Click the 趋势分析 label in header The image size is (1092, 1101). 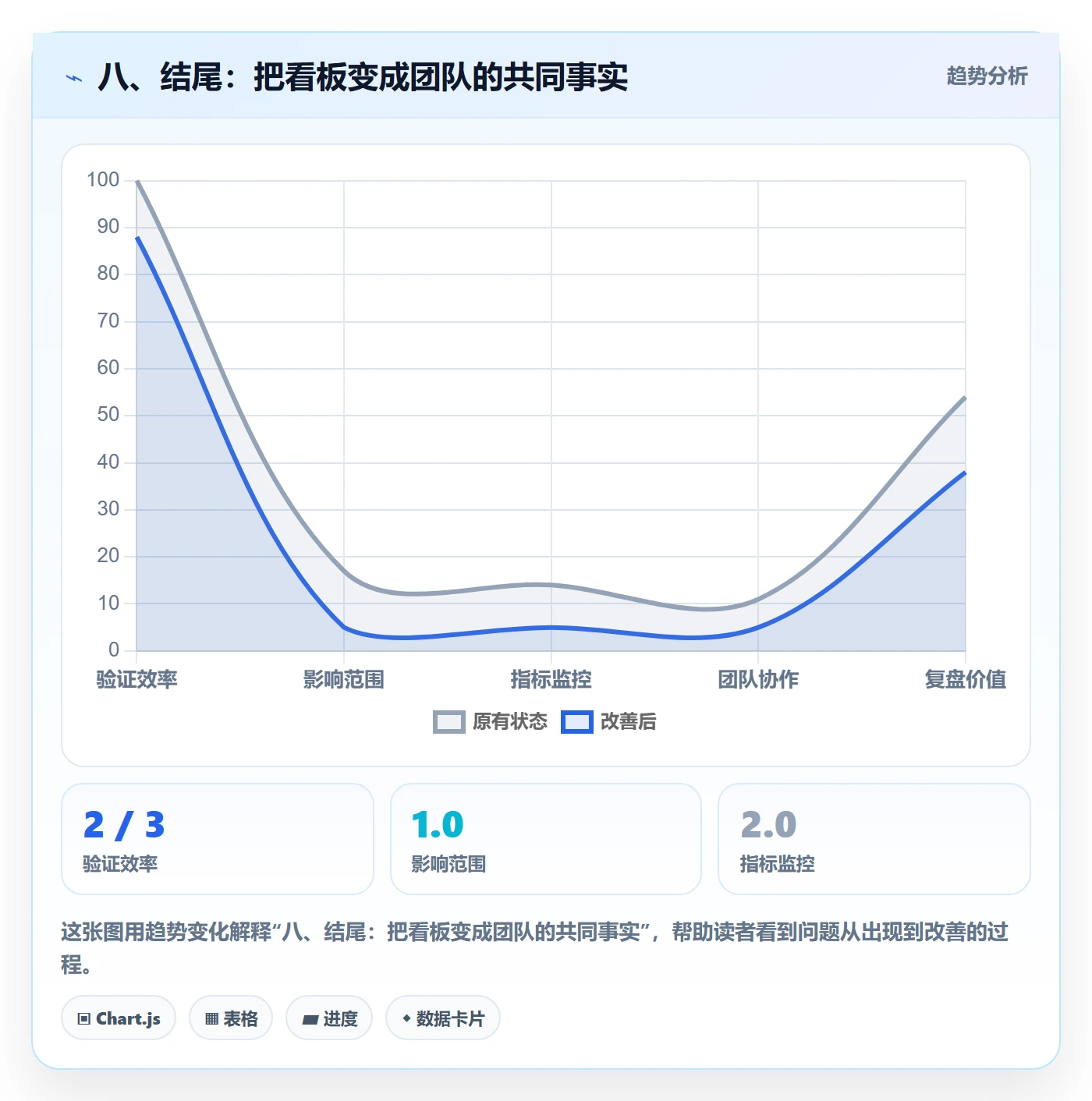point(987,76)
